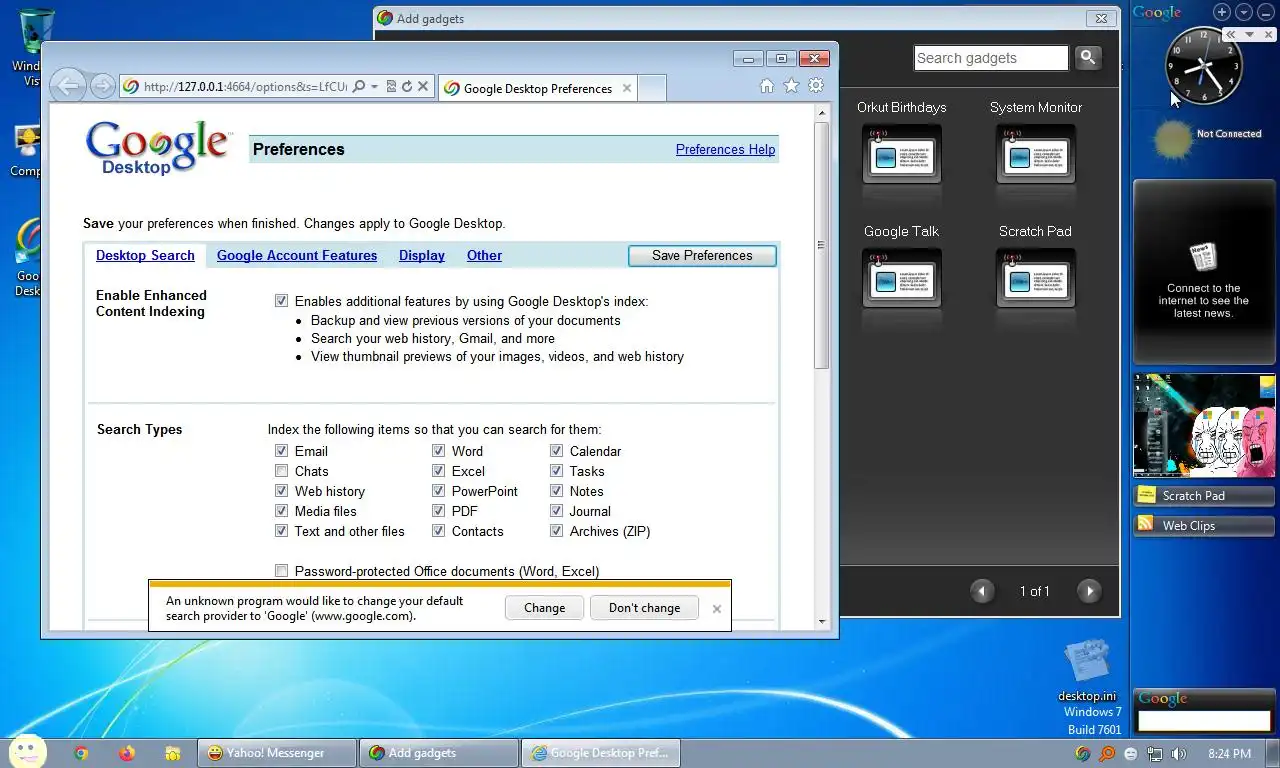Screen dimensions: 1280x768
Task: Switch to the Other tab
Action: click(x=484, y=255)
